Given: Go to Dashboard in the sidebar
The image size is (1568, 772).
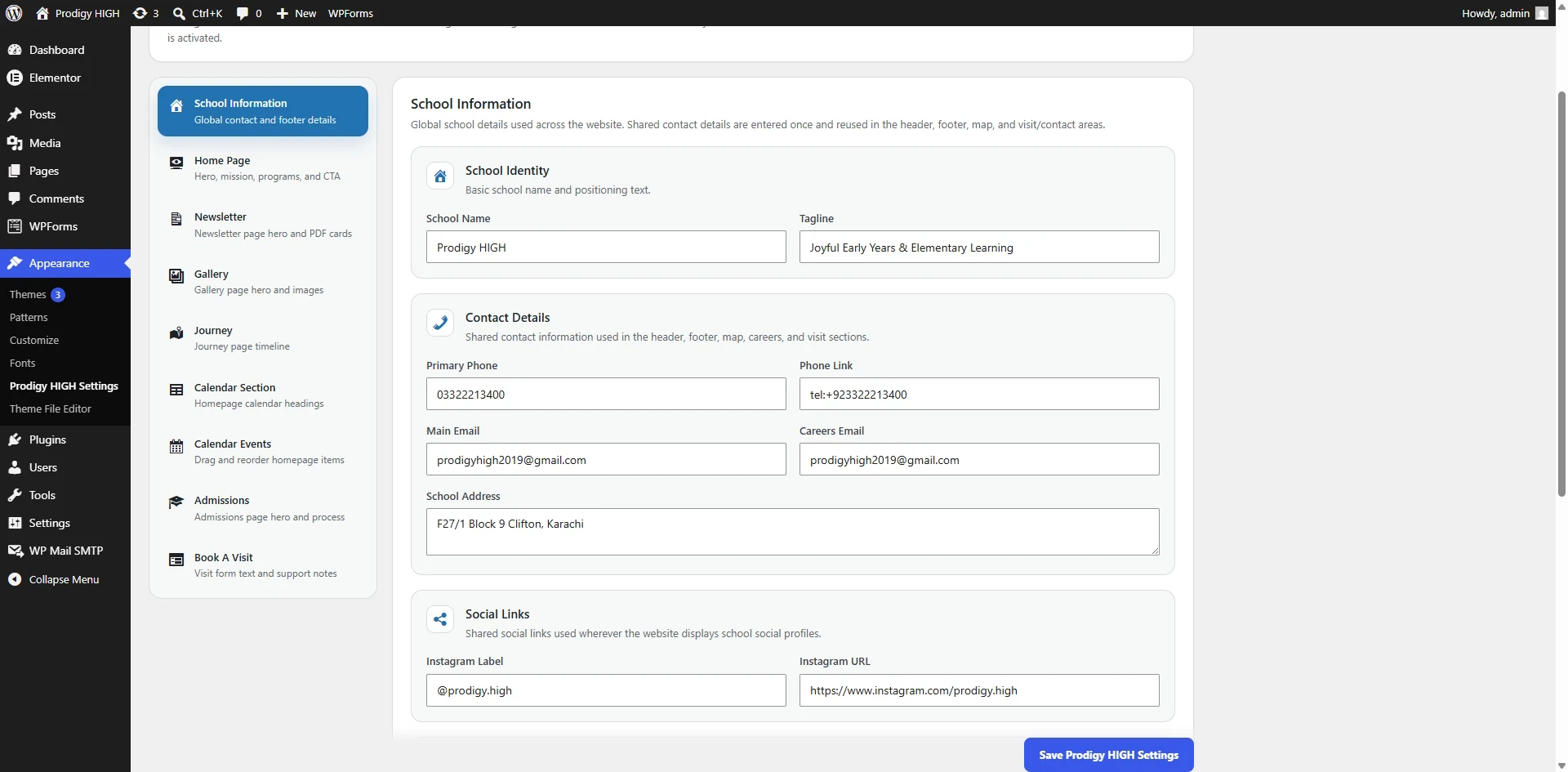Looking at the screenshot, I should [65, 50].
